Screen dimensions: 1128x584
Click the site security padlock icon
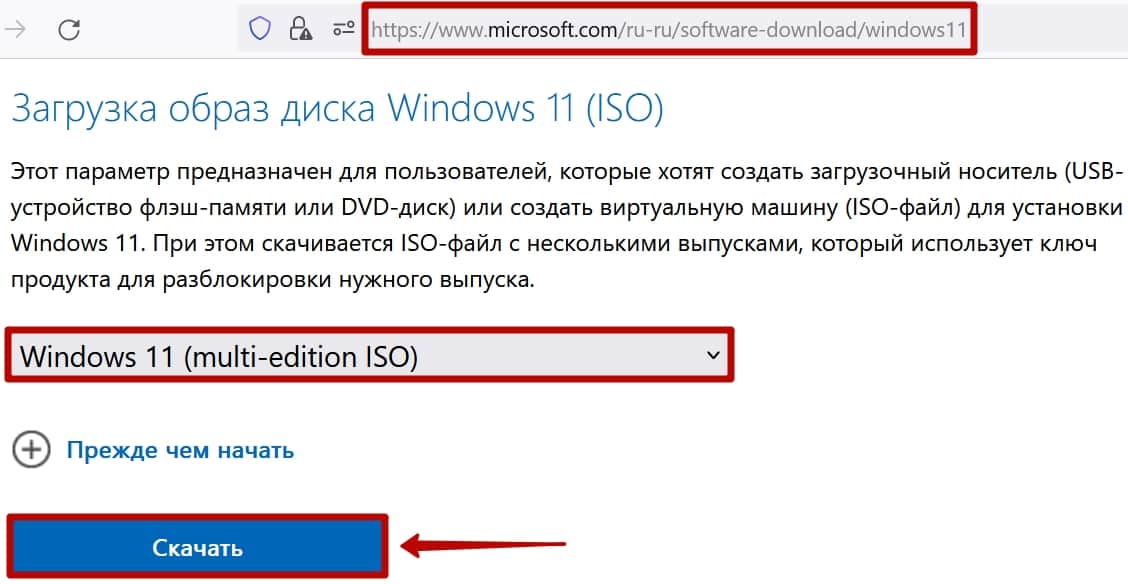[x=299, y=30]
